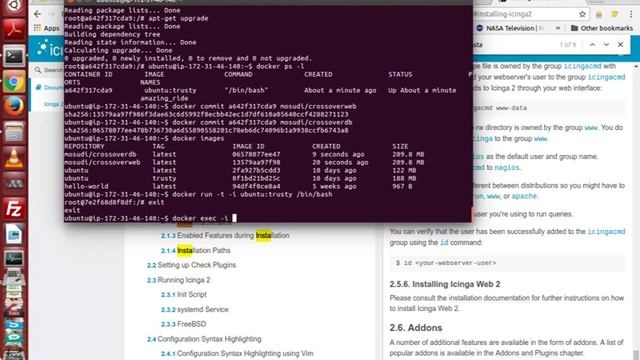Open the Files cabinet icon in launcher
The image size is (640, 360).
[14, 133]
